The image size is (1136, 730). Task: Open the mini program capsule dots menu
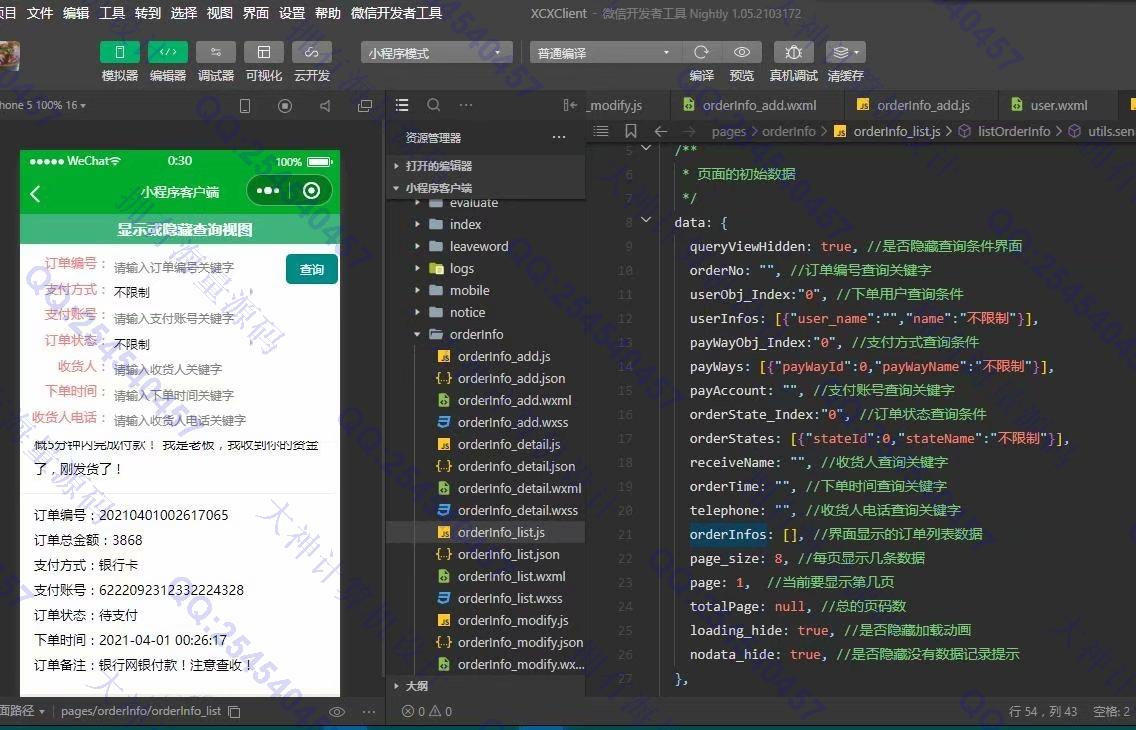267,190
